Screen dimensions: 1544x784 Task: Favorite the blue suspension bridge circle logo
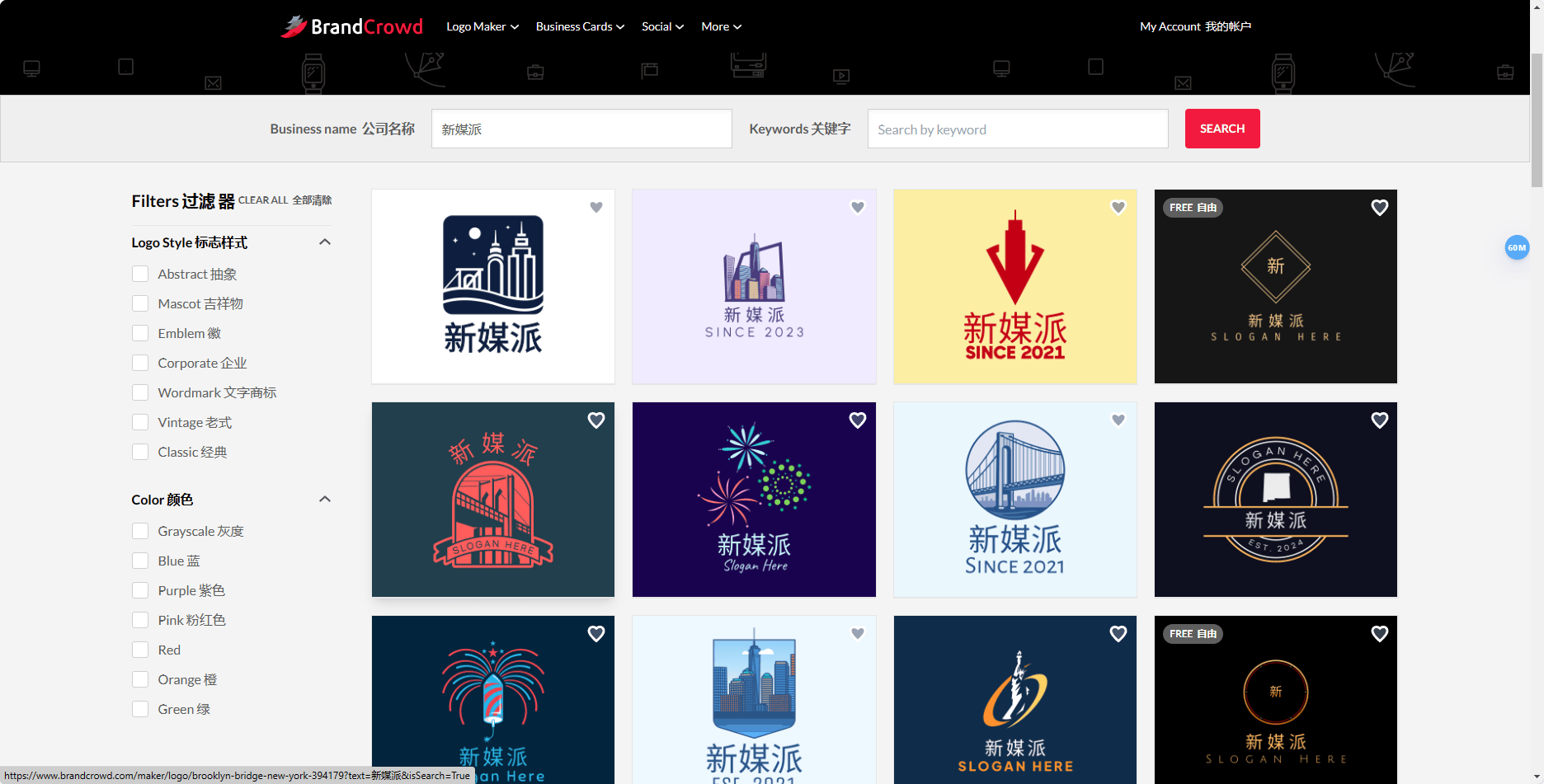coord(1118,420)
